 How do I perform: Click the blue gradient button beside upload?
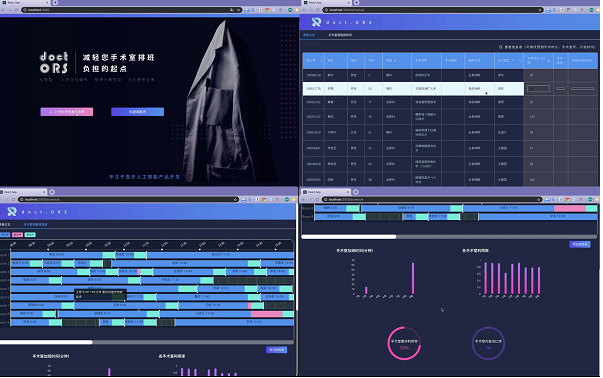(x=137, y=112)
